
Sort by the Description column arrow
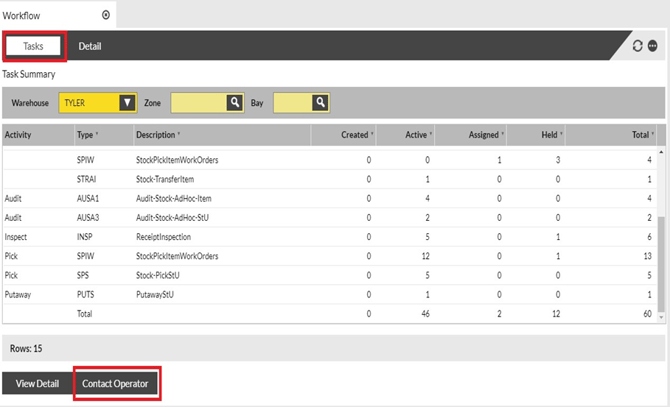coord(178,134)
